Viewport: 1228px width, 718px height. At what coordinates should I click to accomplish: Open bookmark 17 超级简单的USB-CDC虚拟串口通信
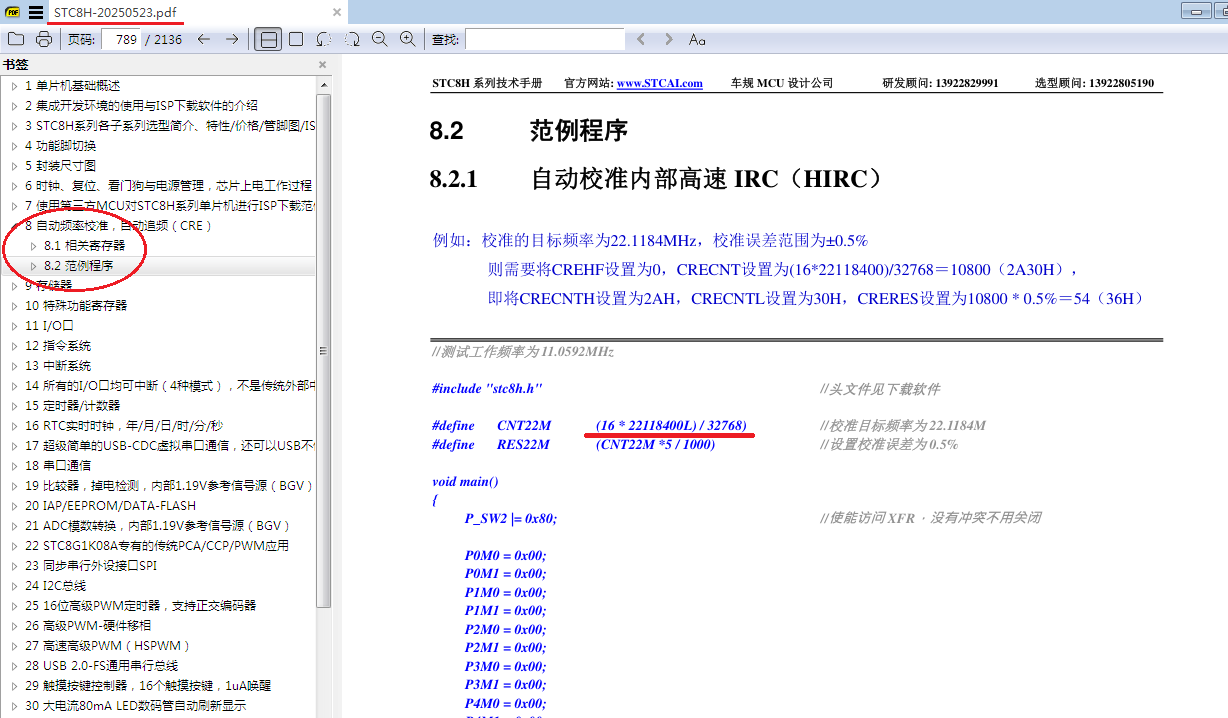170,445
